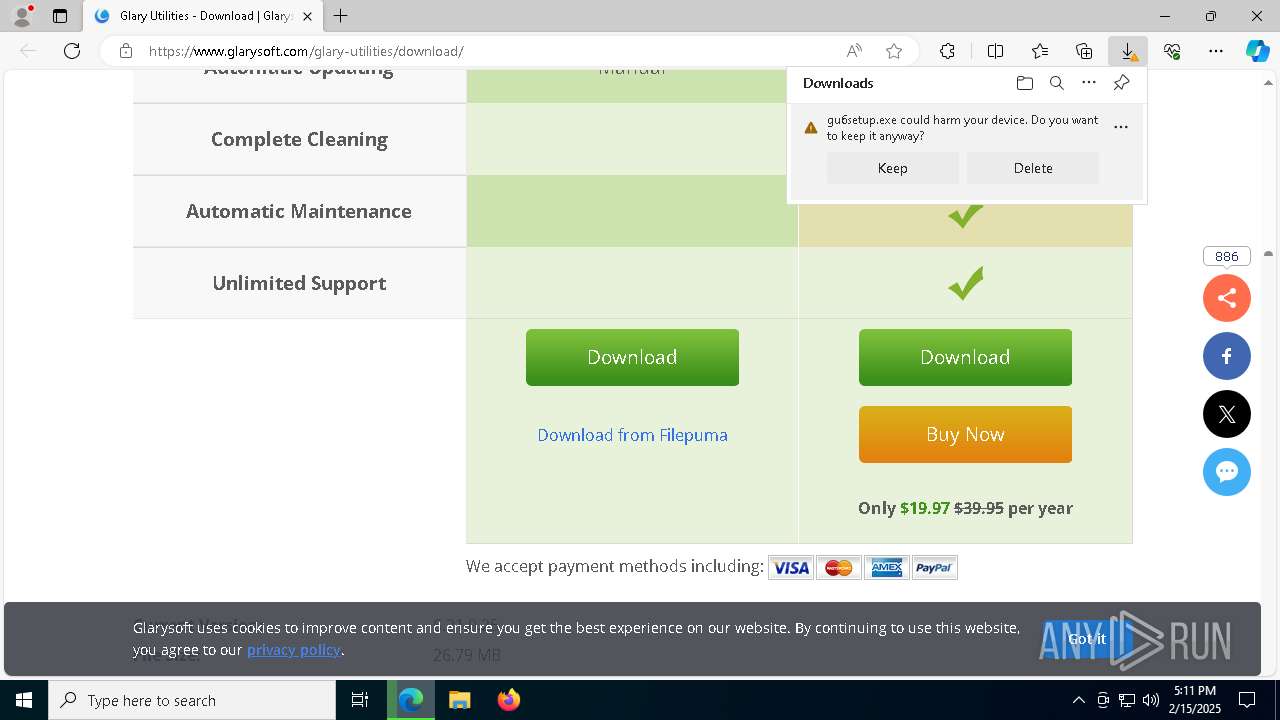Click the taskbar search box
Viewport: 1280px width, 720px height.
point(192,700)
